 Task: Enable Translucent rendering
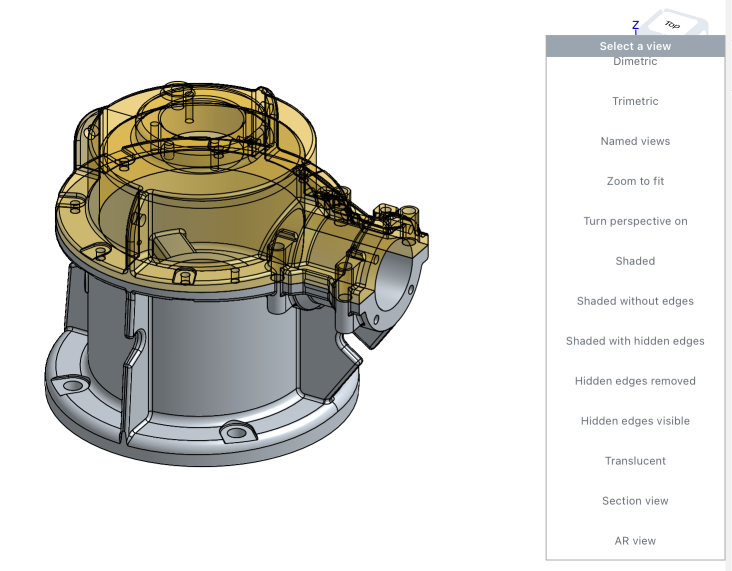coord(635,461)
